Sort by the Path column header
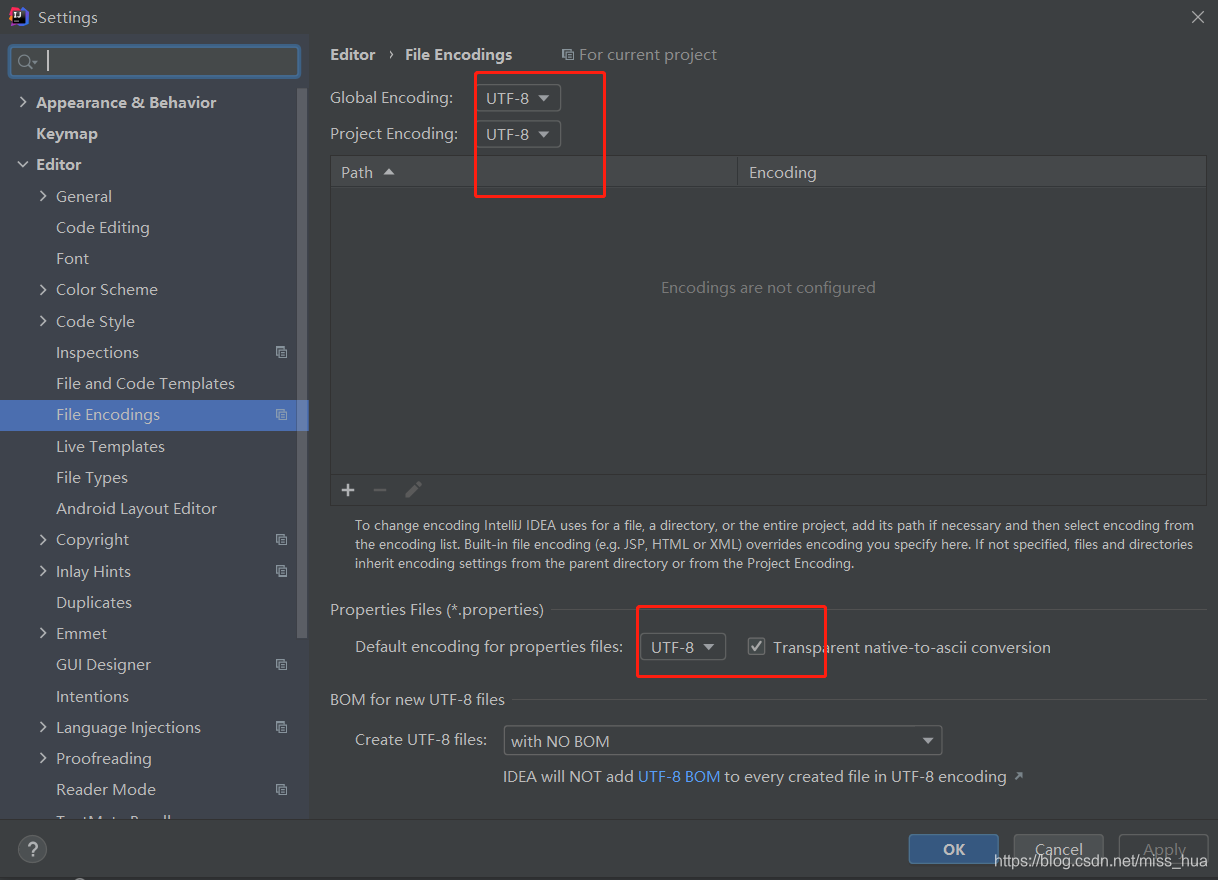1218x880 pixels. 534,172
